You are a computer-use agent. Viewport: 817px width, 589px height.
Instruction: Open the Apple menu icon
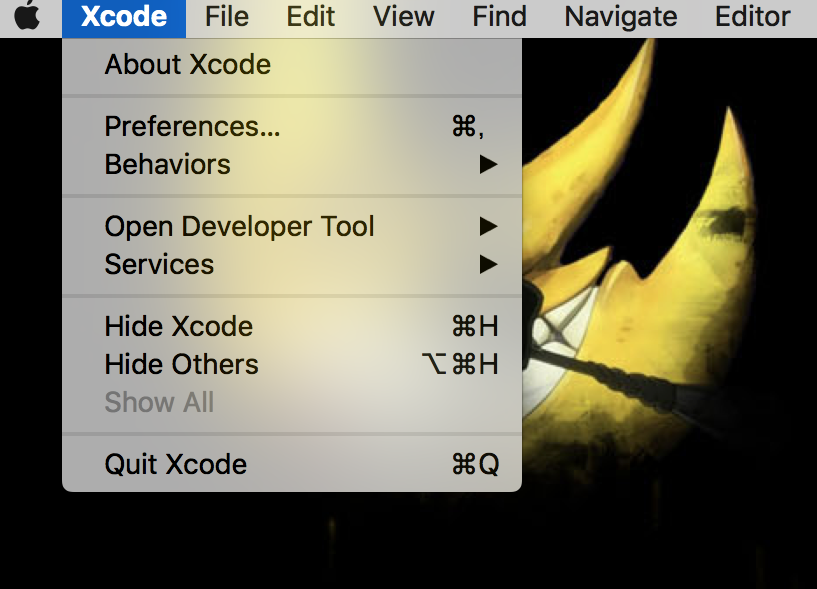(x=27, y=16)
